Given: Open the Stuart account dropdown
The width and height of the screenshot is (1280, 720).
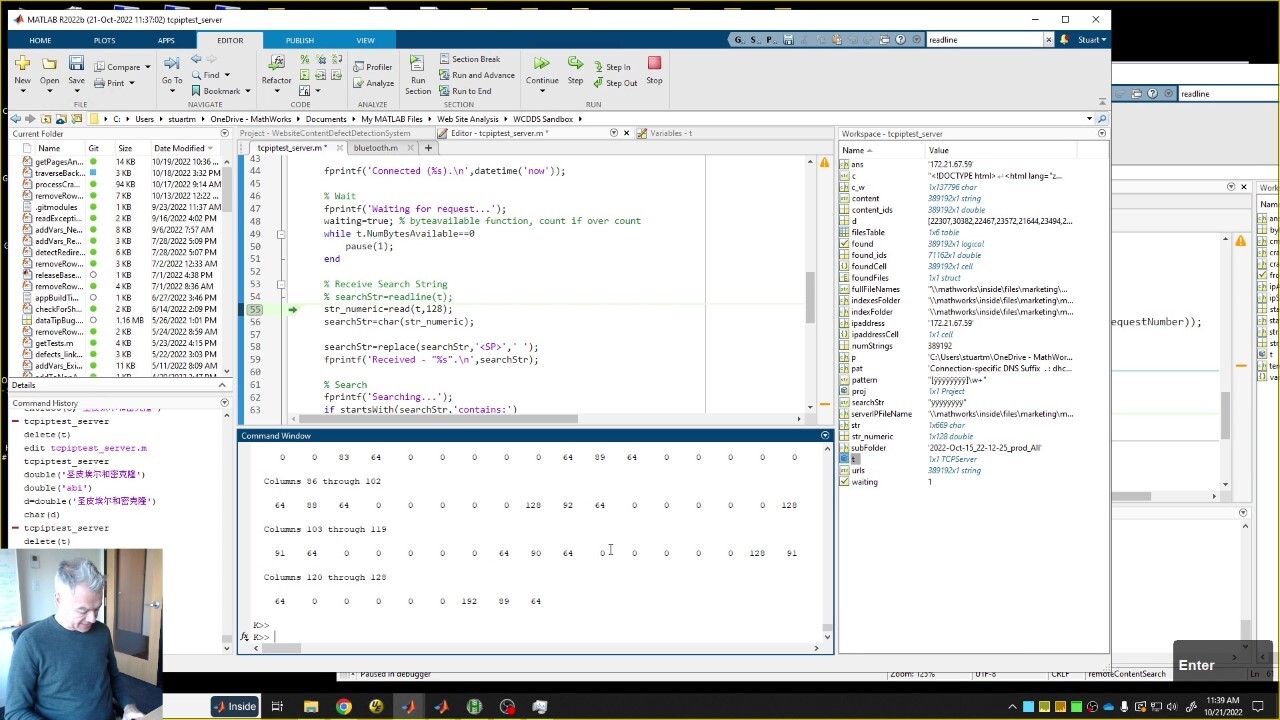Looking at the screenshot, I should pyautogui.click(x=1092, y=40).
